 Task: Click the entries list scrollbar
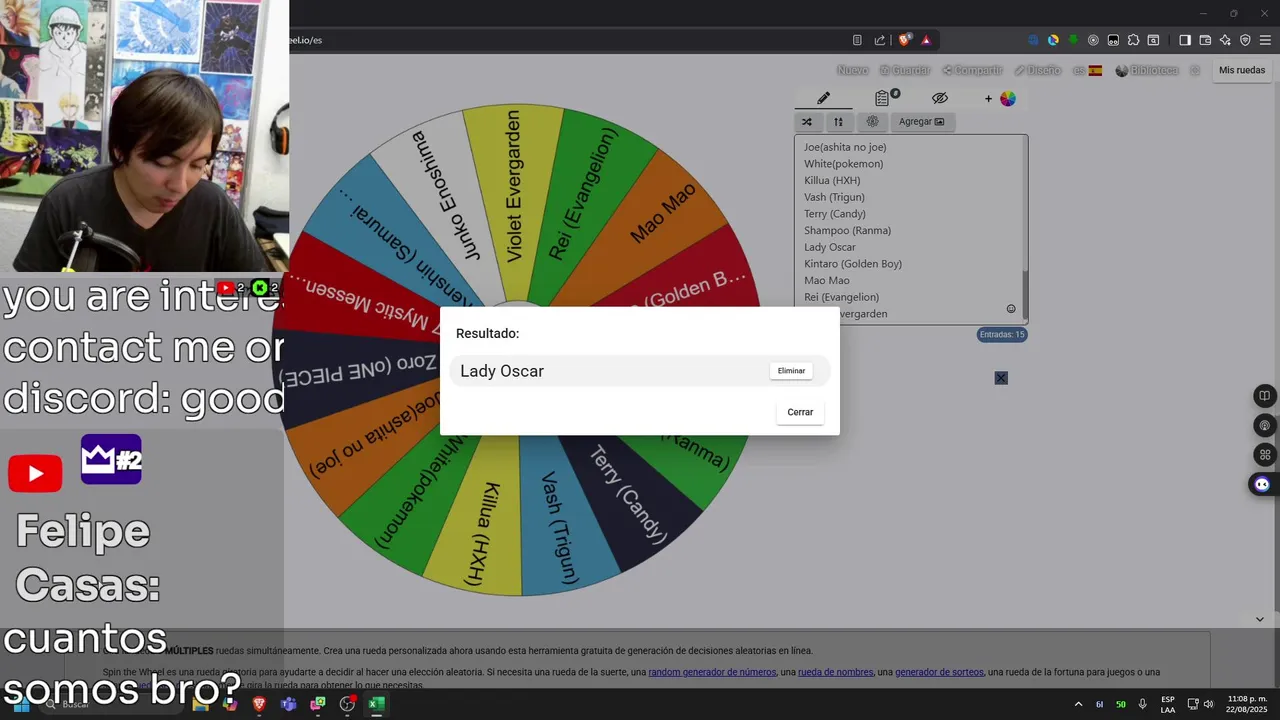coord(1024,296)
